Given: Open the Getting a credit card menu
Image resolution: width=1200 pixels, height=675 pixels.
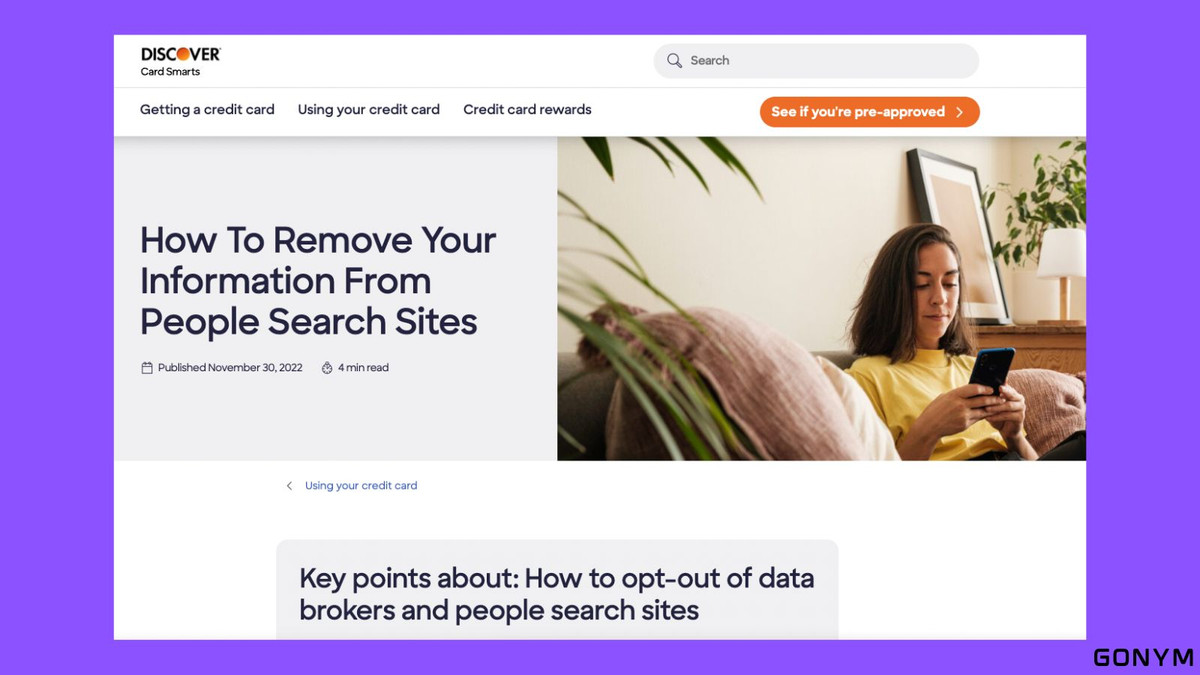Looking at the screenshot, I should coord(207,110).
